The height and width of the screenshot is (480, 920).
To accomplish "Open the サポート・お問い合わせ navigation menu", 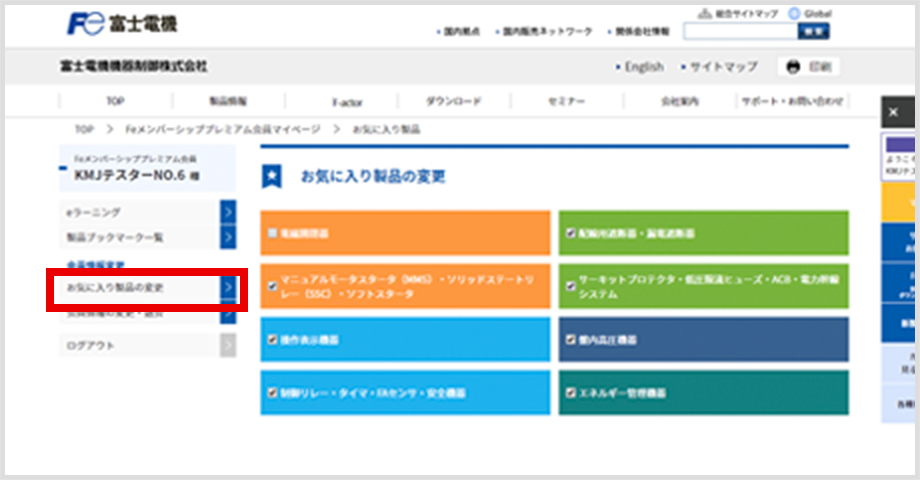I will tap(792, 101).
